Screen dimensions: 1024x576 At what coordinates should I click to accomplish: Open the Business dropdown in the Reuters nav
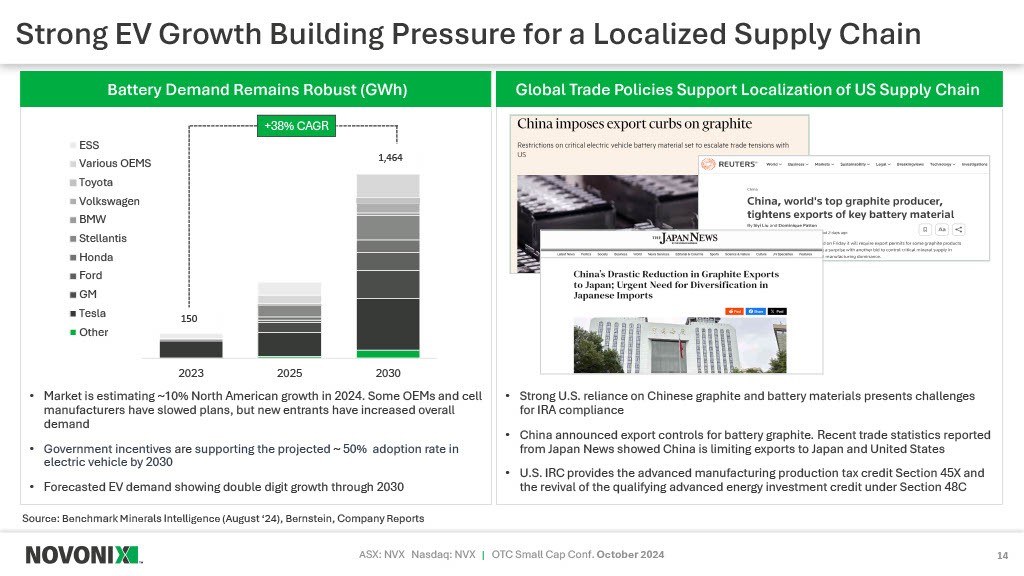point(798,165)
